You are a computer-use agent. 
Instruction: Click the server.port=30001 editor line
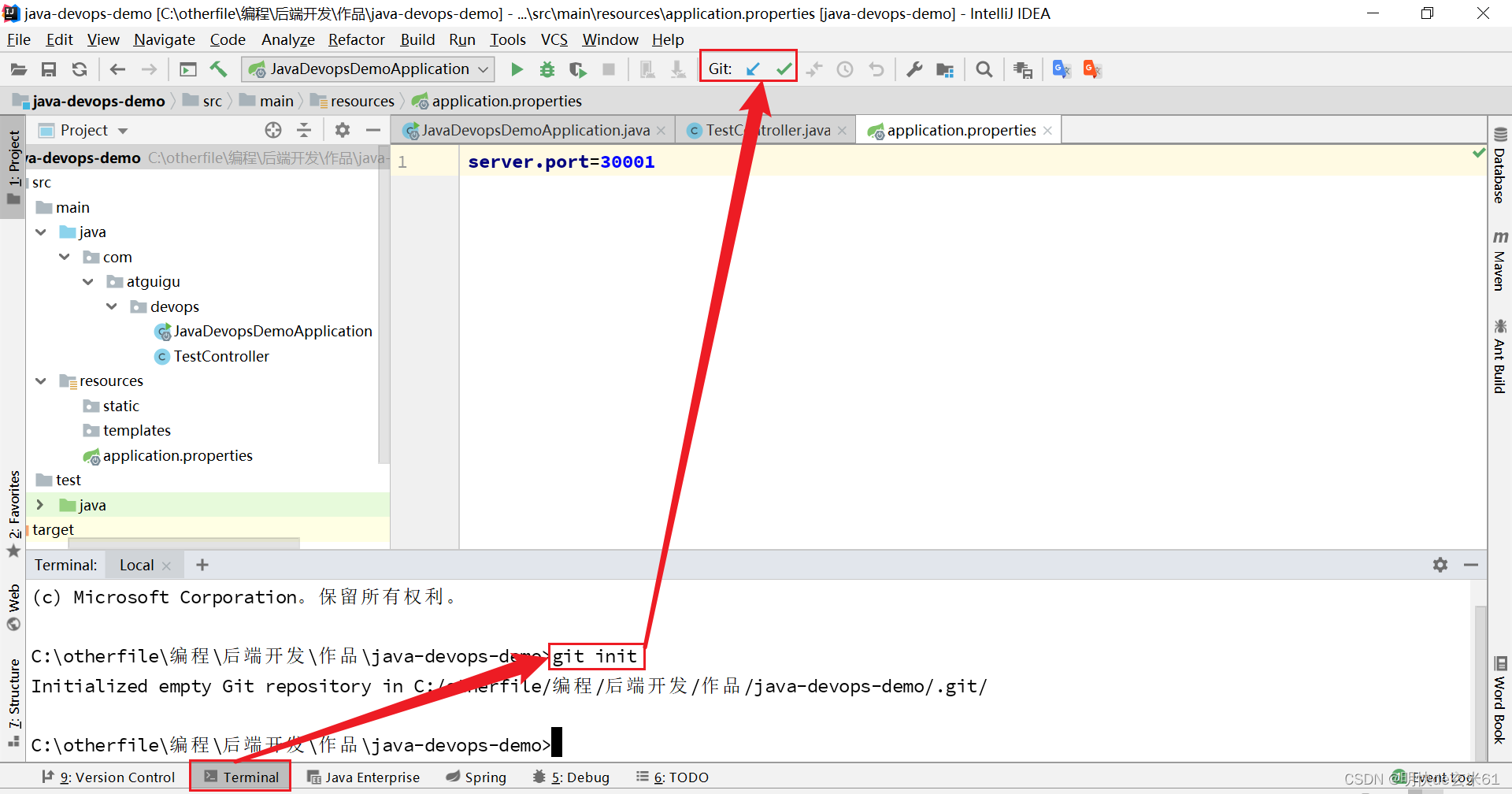(561, 162)
